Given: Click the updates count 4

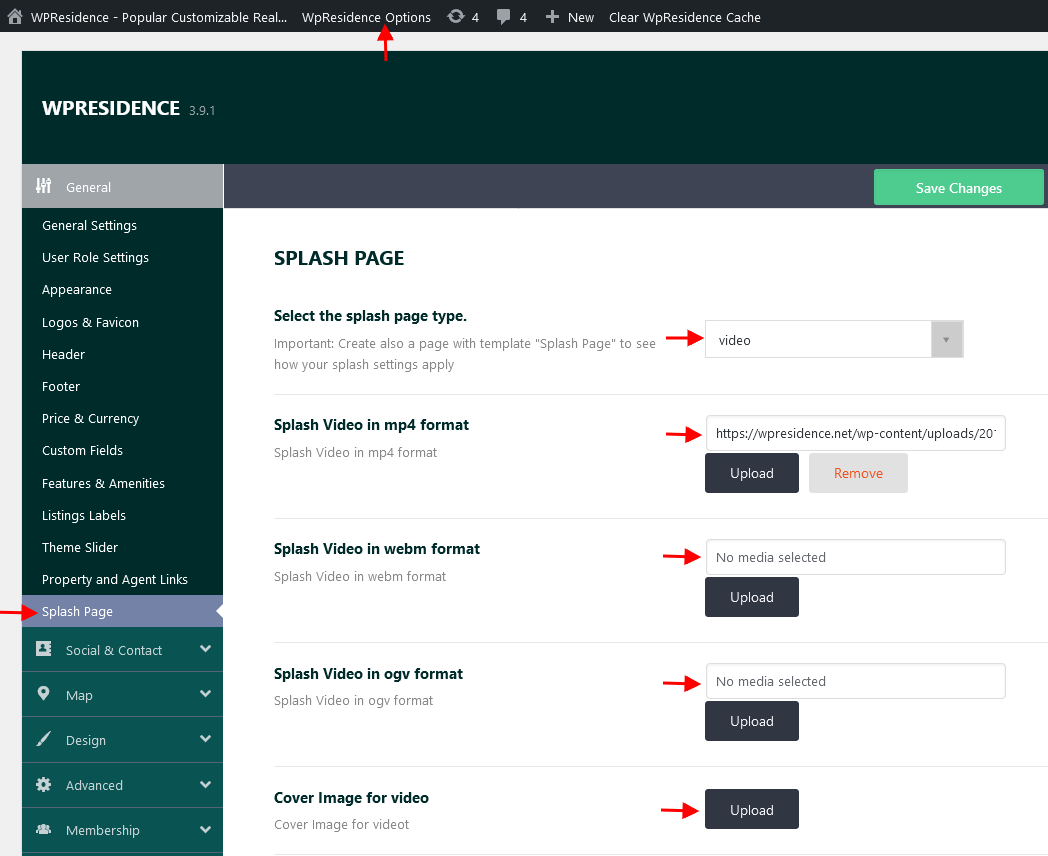Looking at the screenshot, I should click(475, 18).
